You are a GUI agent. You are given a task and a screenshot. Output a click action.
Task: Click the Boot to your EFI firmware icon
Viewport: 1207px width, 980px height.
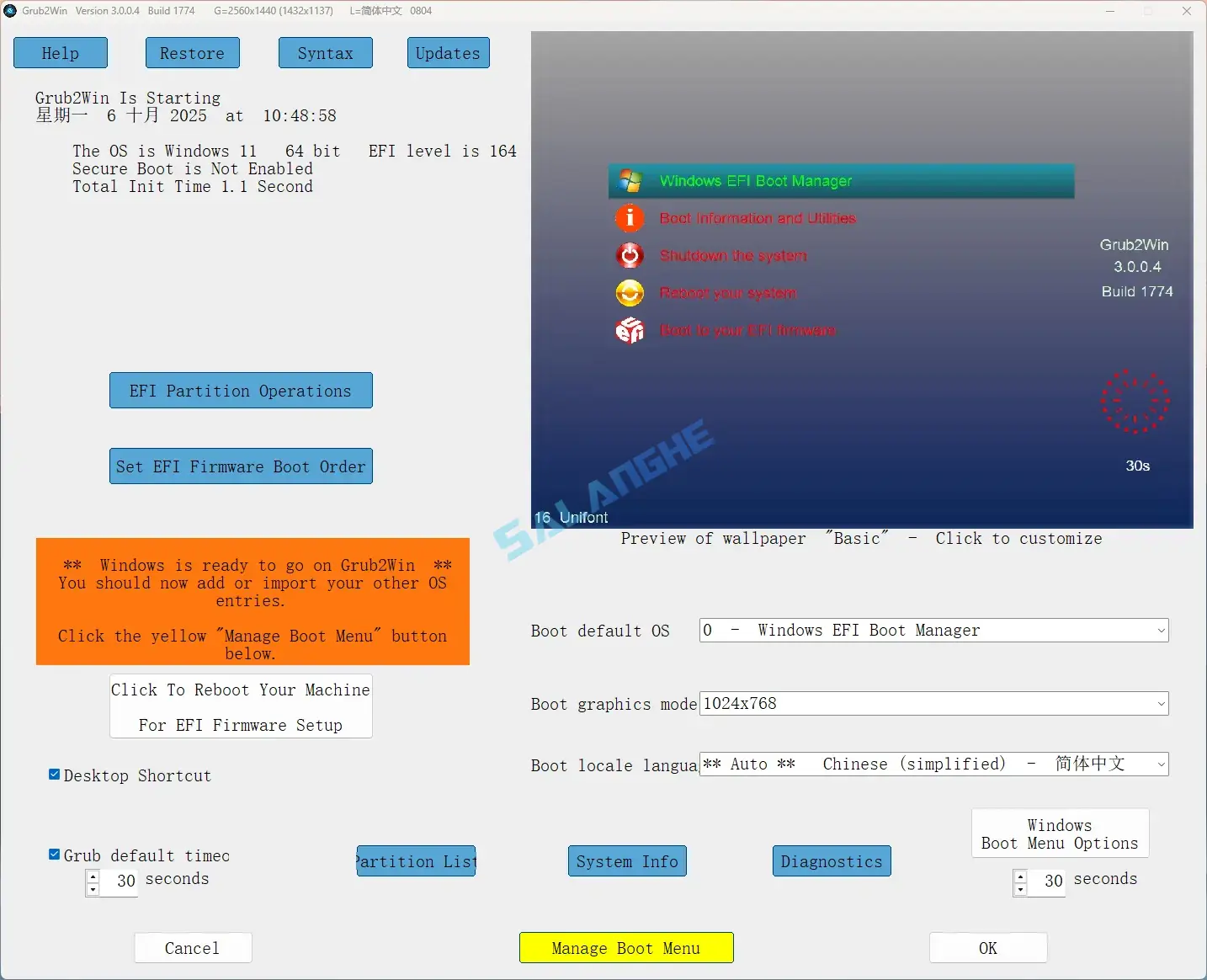629,330
